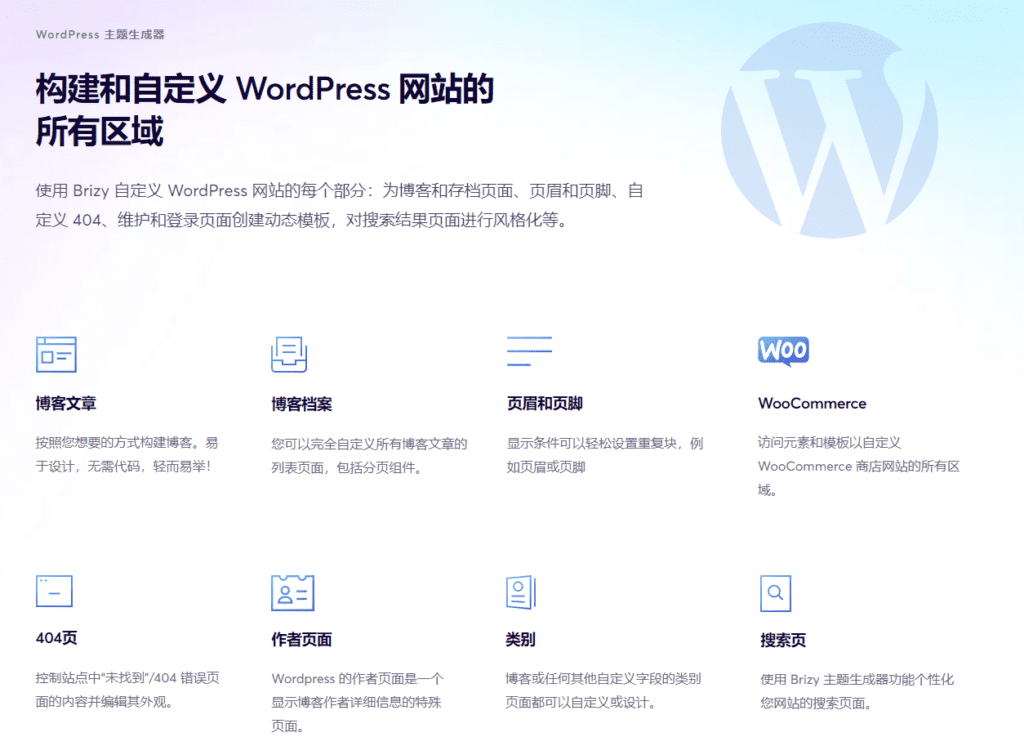
Task: Click the 404 page window icon
Action: tap(54, 591)
